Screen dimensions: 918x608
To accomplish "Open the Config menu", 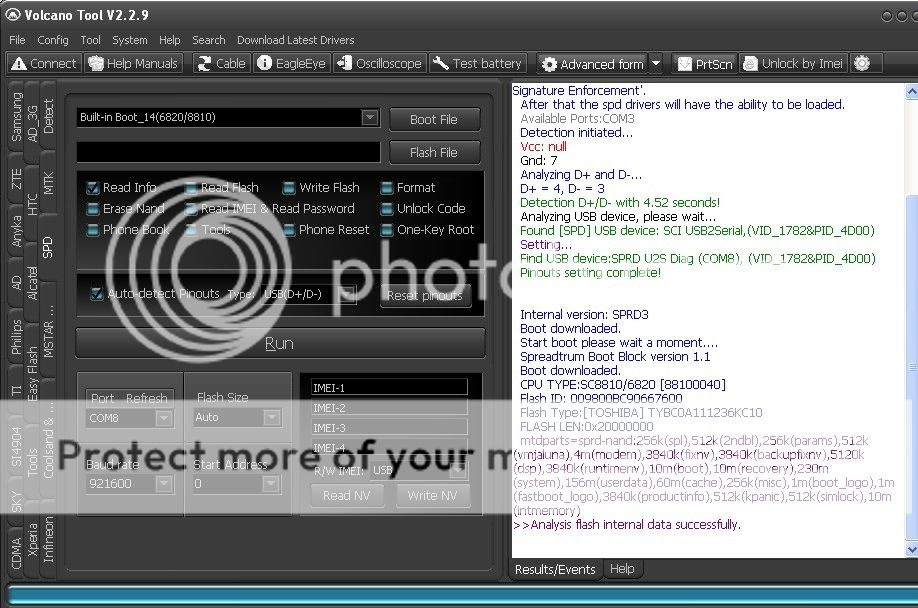I will (x=53, y=40).
